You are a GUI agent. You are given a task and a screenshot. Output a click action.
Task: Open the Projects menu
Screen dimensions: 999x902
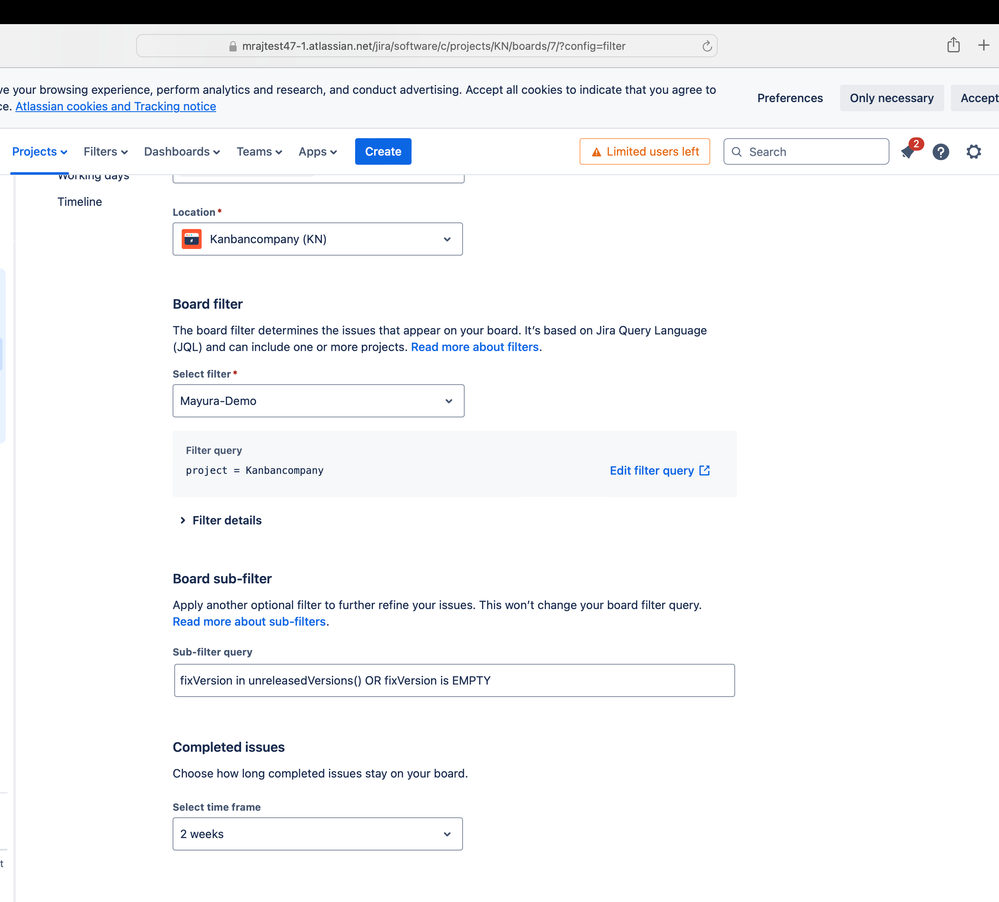coord(40,152)
